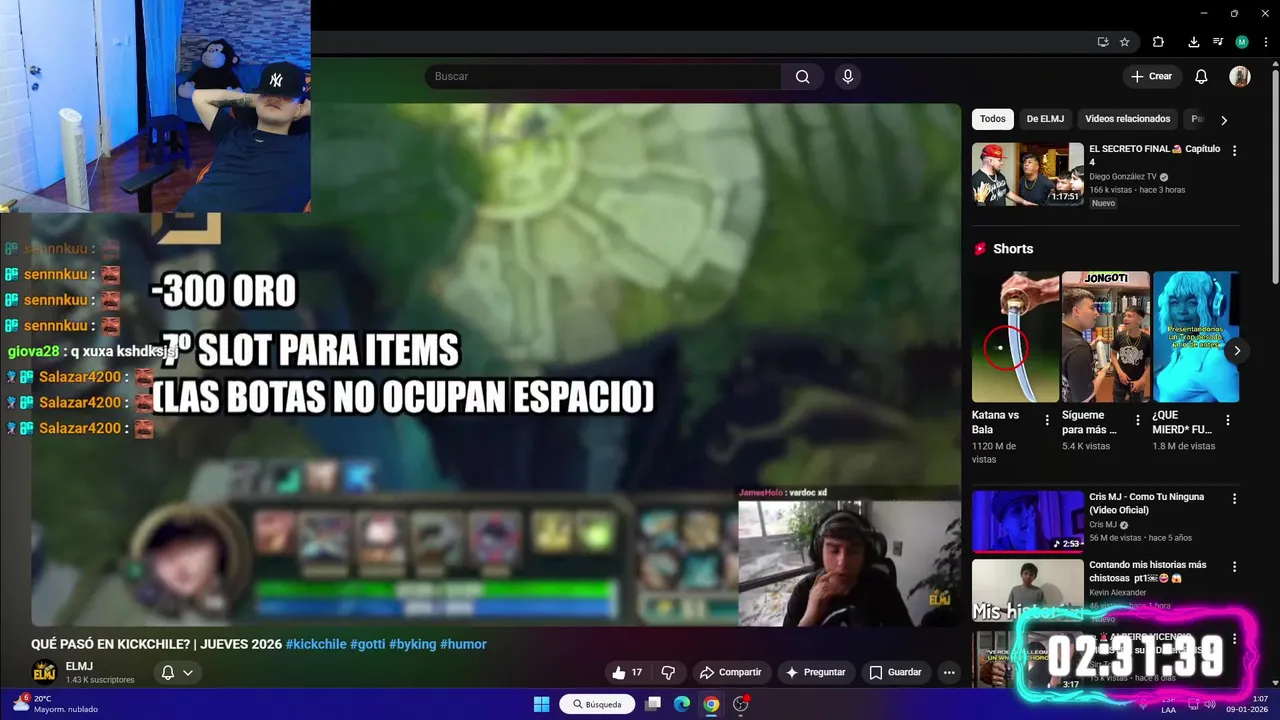Open options for Contando mis historias video
The height and width of the screenshot is (720, 1280).
[1234, 567]
